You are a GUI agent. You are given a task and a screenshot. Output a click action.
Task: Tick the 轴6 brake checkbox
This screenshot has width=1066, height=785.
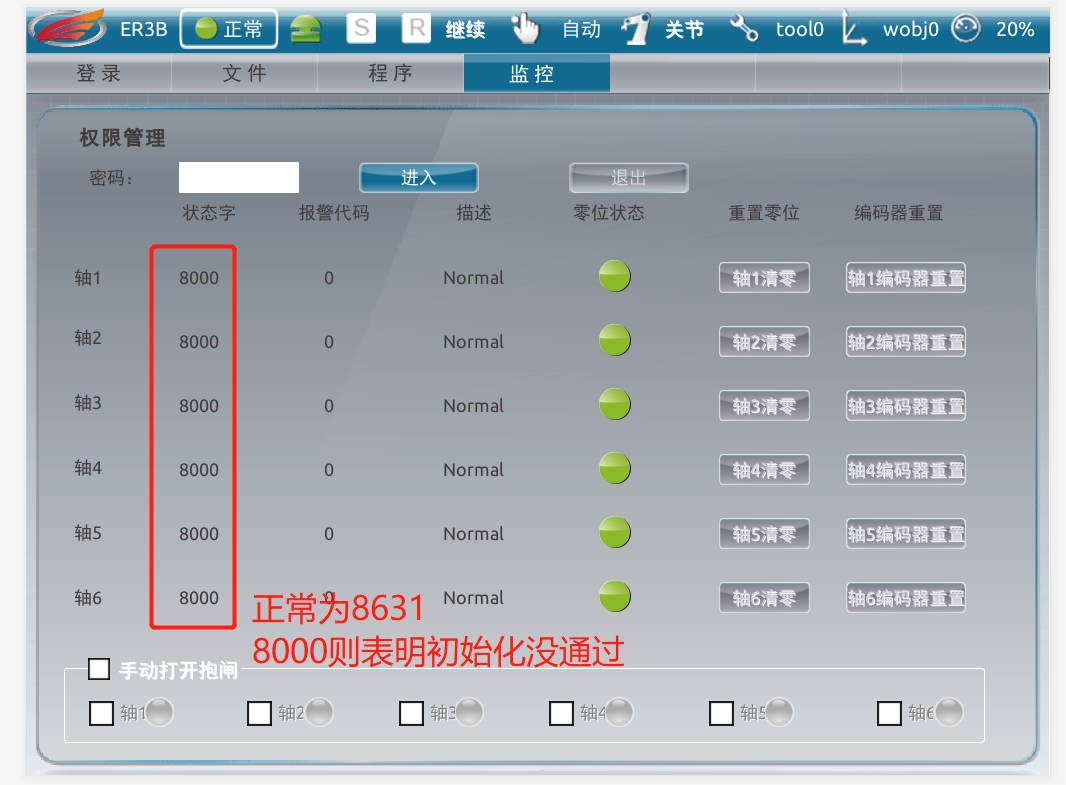[x=889, y=713]
